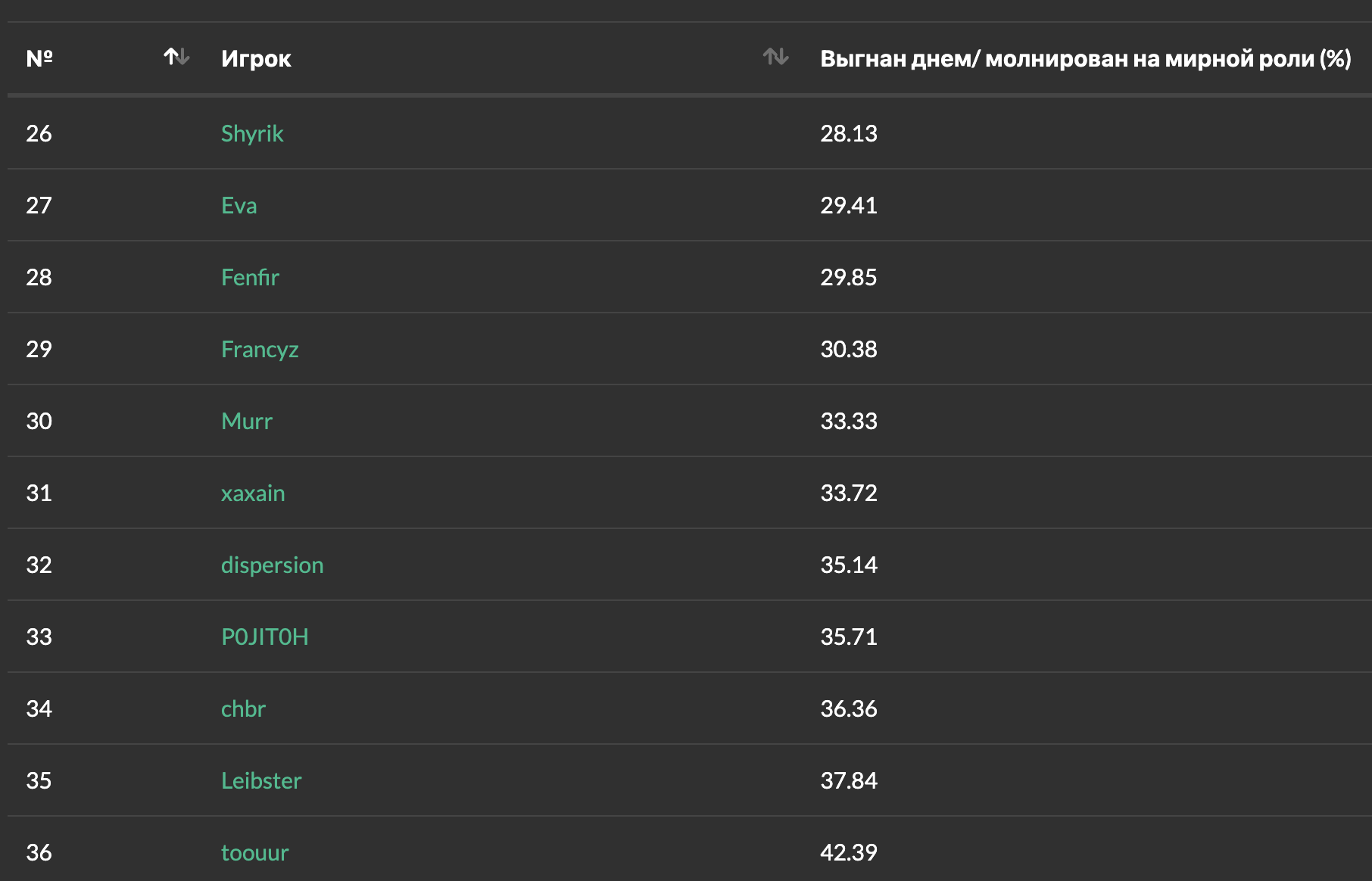Click sort arrows icon beside № column
The image size is (1372, 881).
coord(176,57)
